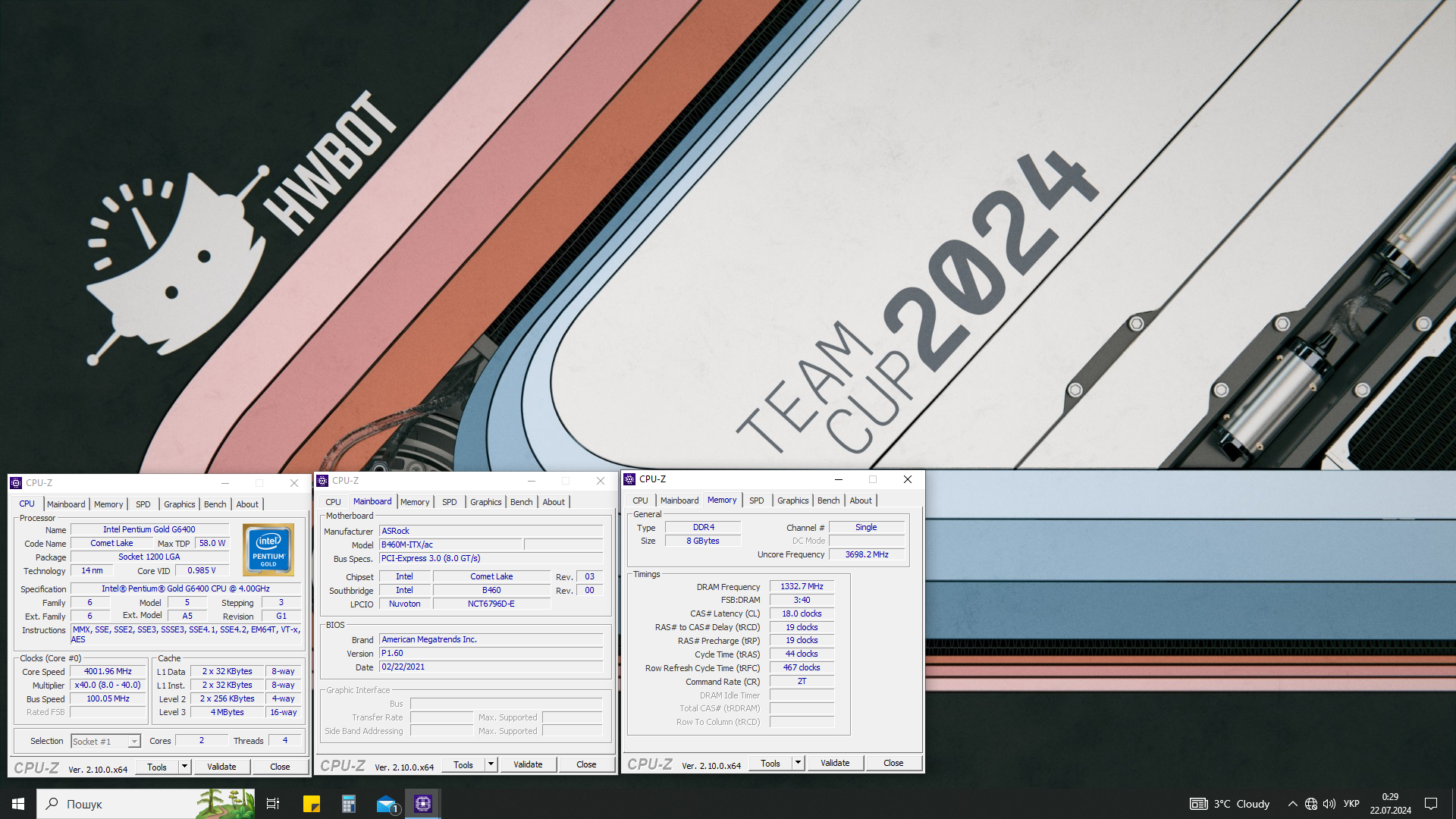This screenshot has height=819, width=1456.
Task: Open Calculator from the taskbar
Action: point(348,804)
